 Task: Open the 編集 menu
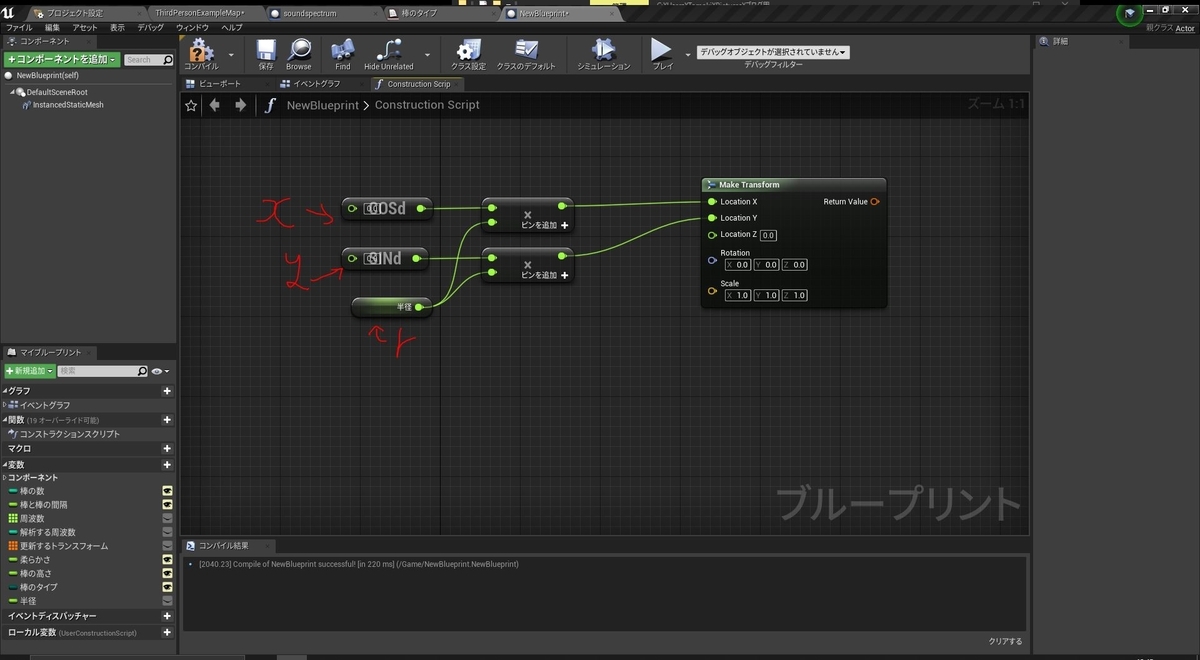click(52, 28)
